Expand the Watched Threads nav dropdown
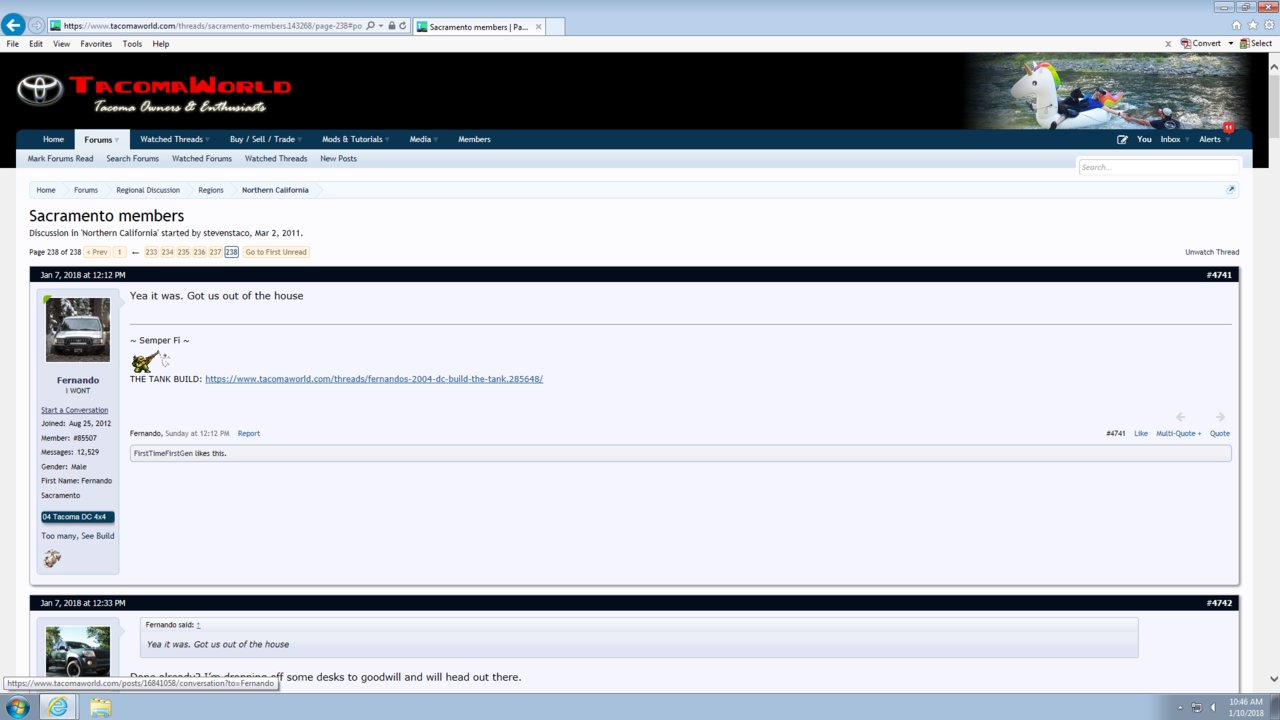 (x=207, y=140)
